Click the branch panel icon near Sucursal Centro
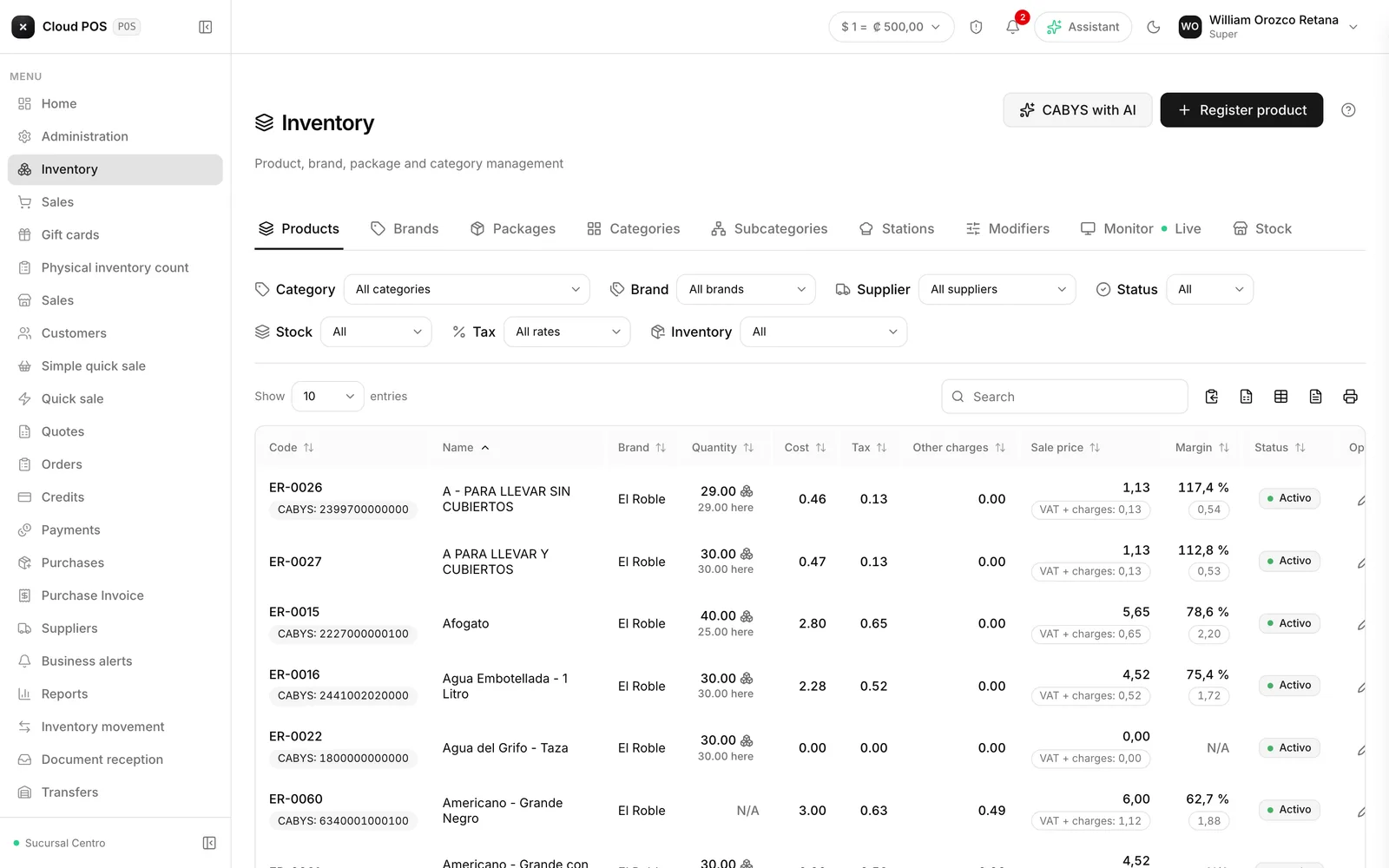Screen dimensions: 1389x868 (209, 843)
